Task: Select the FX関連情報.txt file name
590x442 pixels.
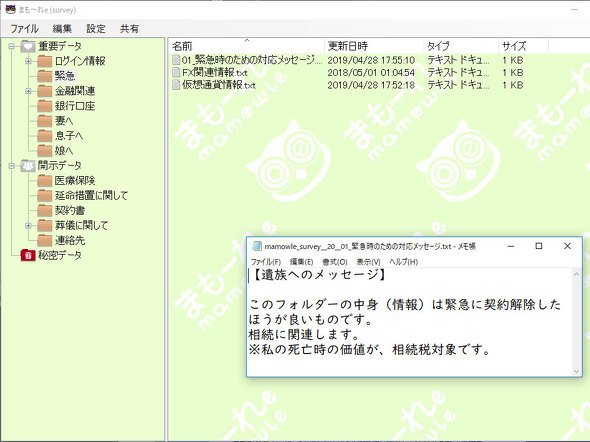Action: 214,72
